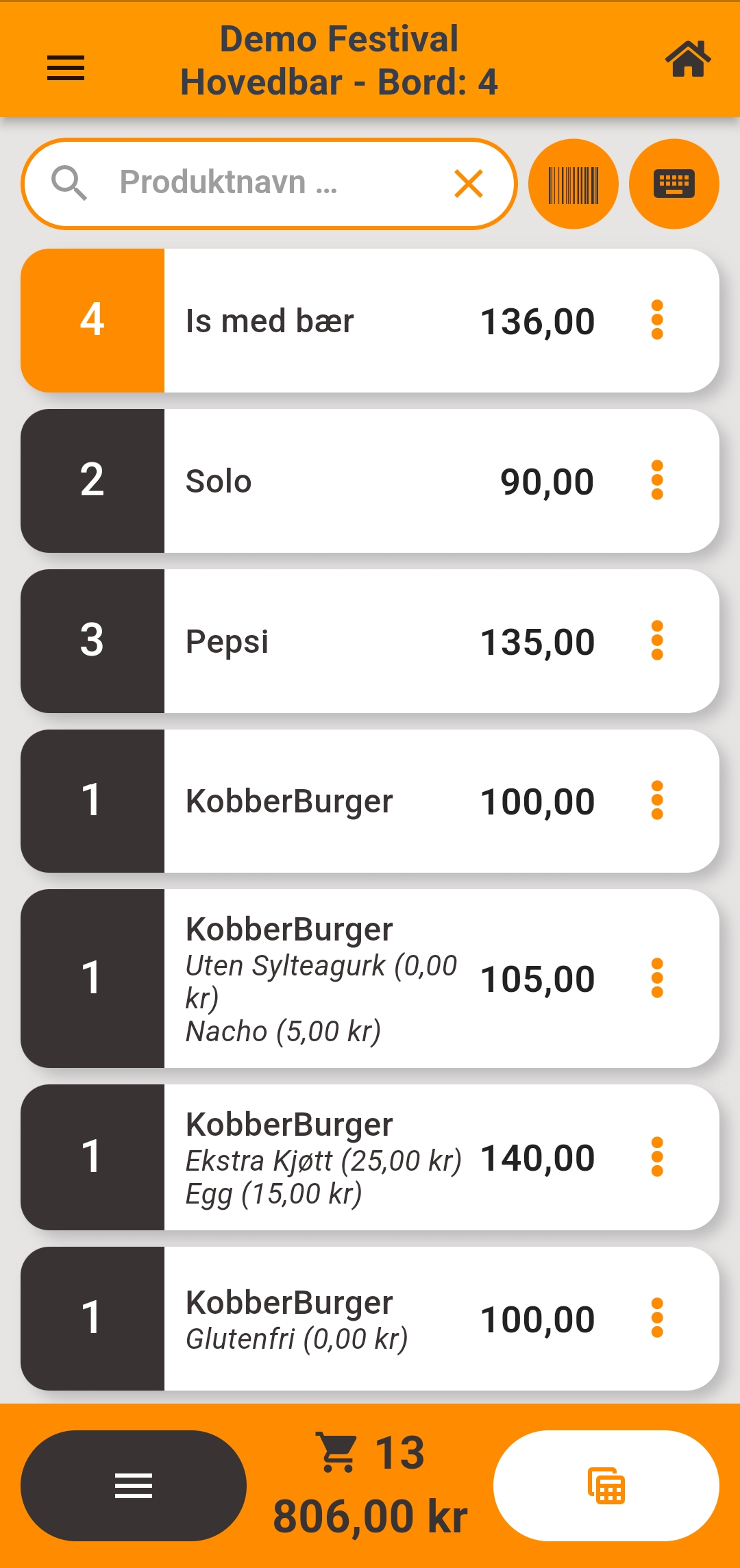Image resolution: width=740 pixels, height=1568 pixels.
Task: Tap quantity 3 box for Pepsi
Action: tap(92, 640)
